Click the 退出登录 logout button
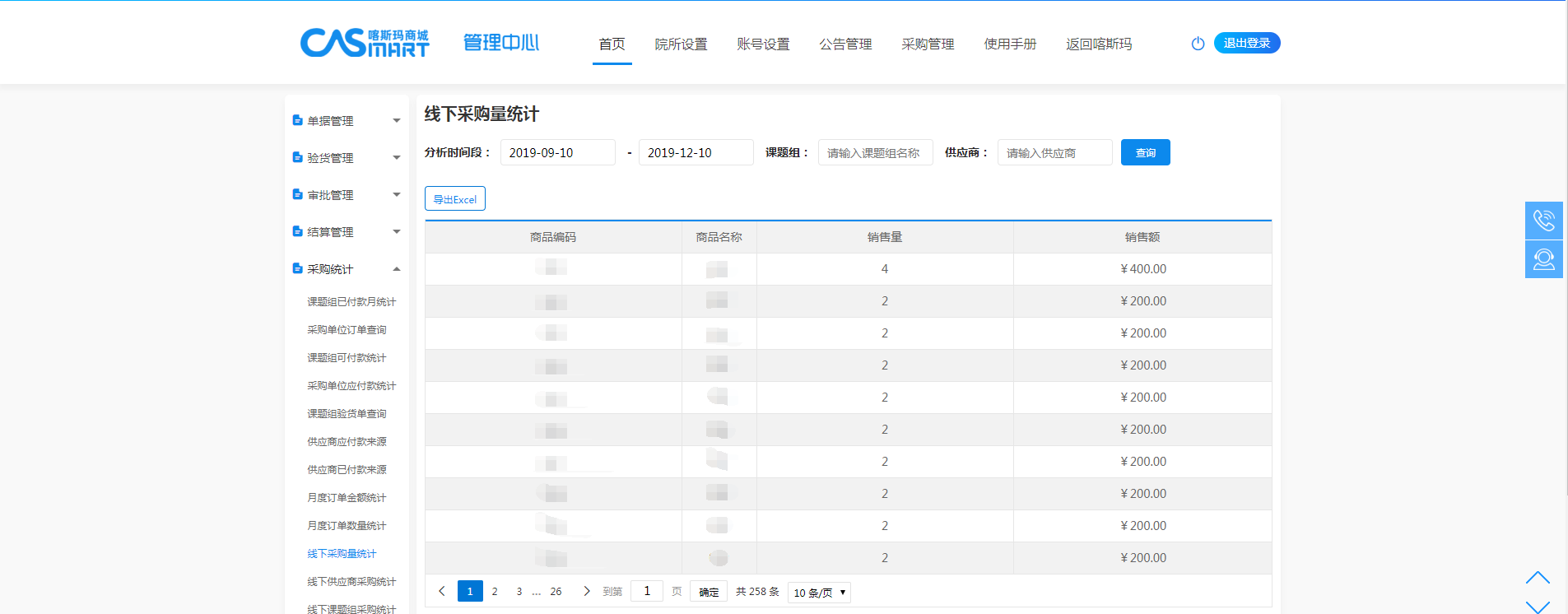 pos(1246,43)
